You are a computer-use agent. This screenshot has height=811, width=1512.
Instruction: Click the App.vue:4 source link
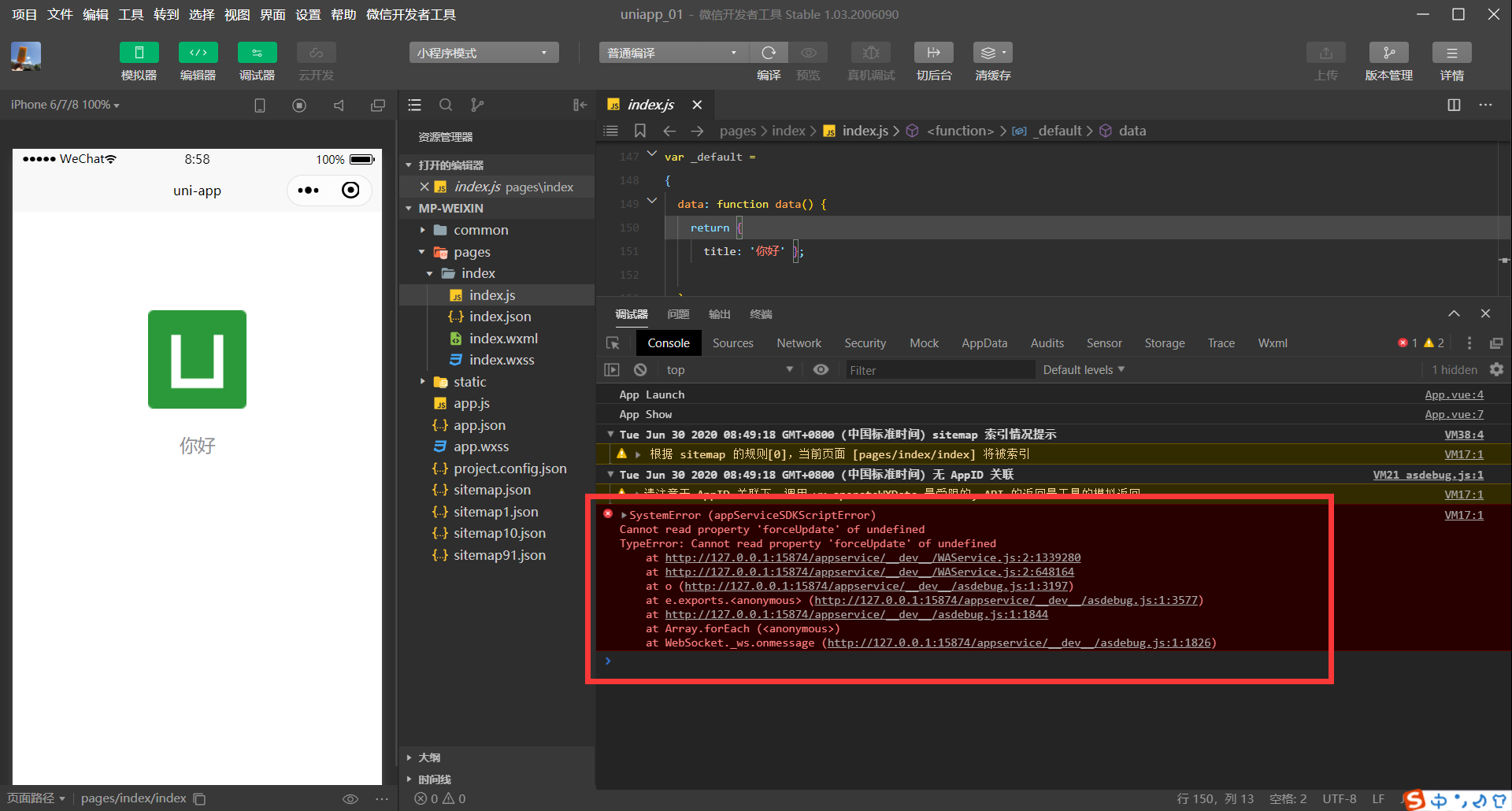coord(1454,394)
